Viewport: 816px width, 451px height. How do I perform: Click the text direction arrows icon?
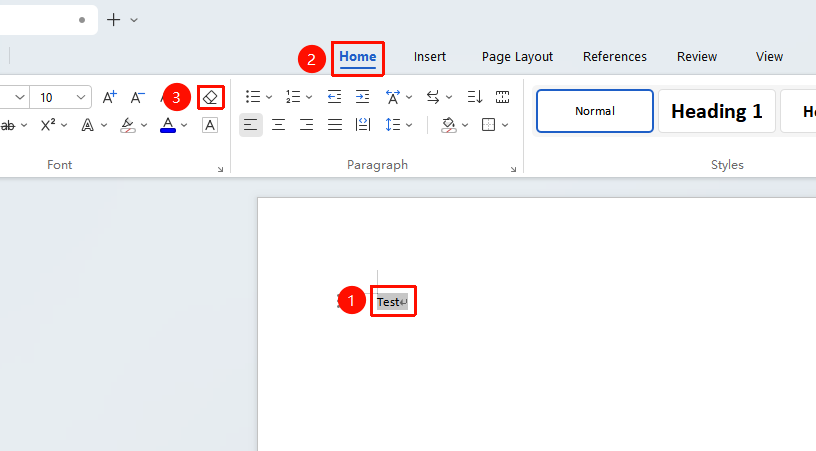(433, 97)
